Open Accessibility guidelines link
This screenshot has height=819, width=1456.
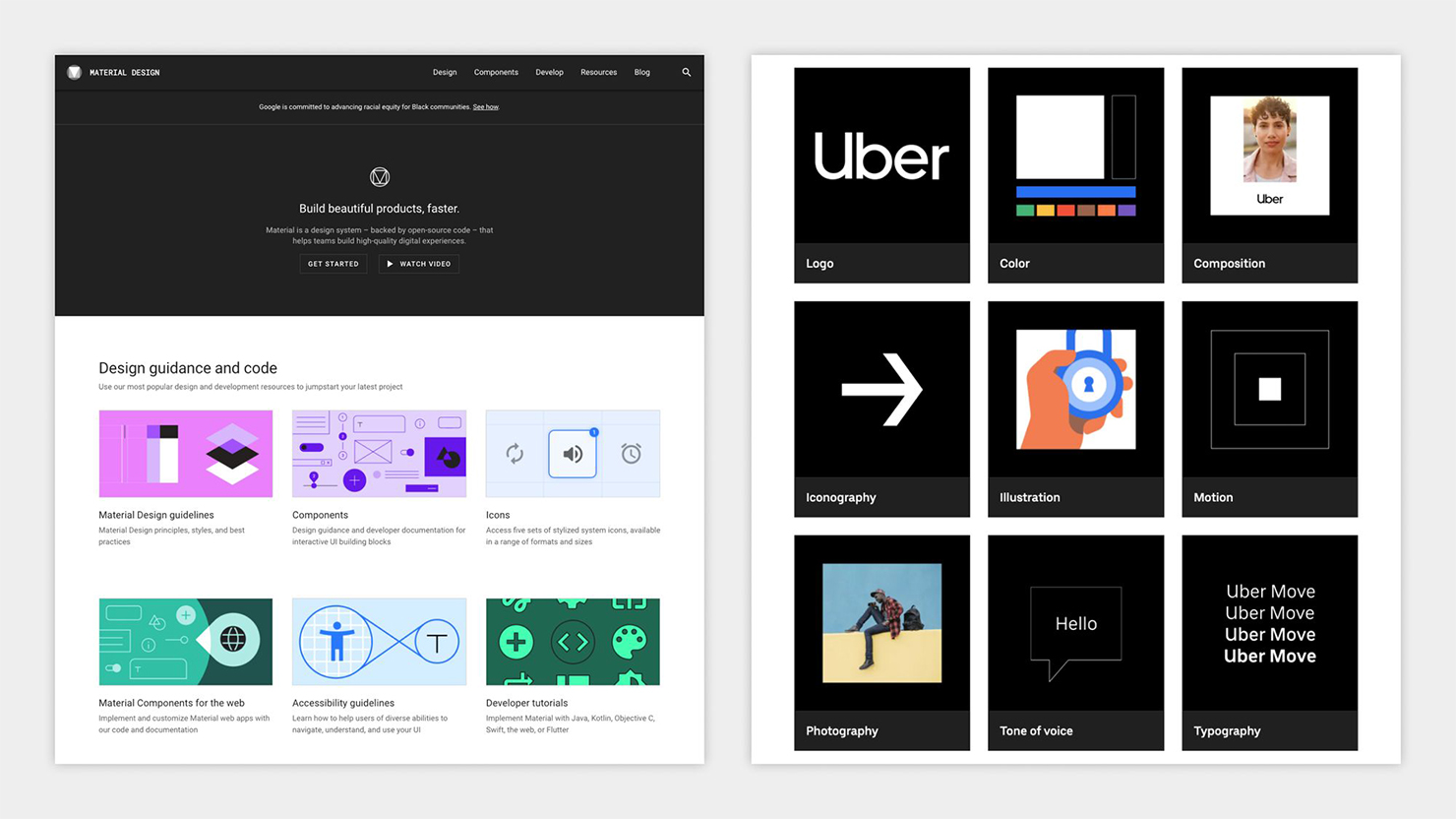point(343,703)
